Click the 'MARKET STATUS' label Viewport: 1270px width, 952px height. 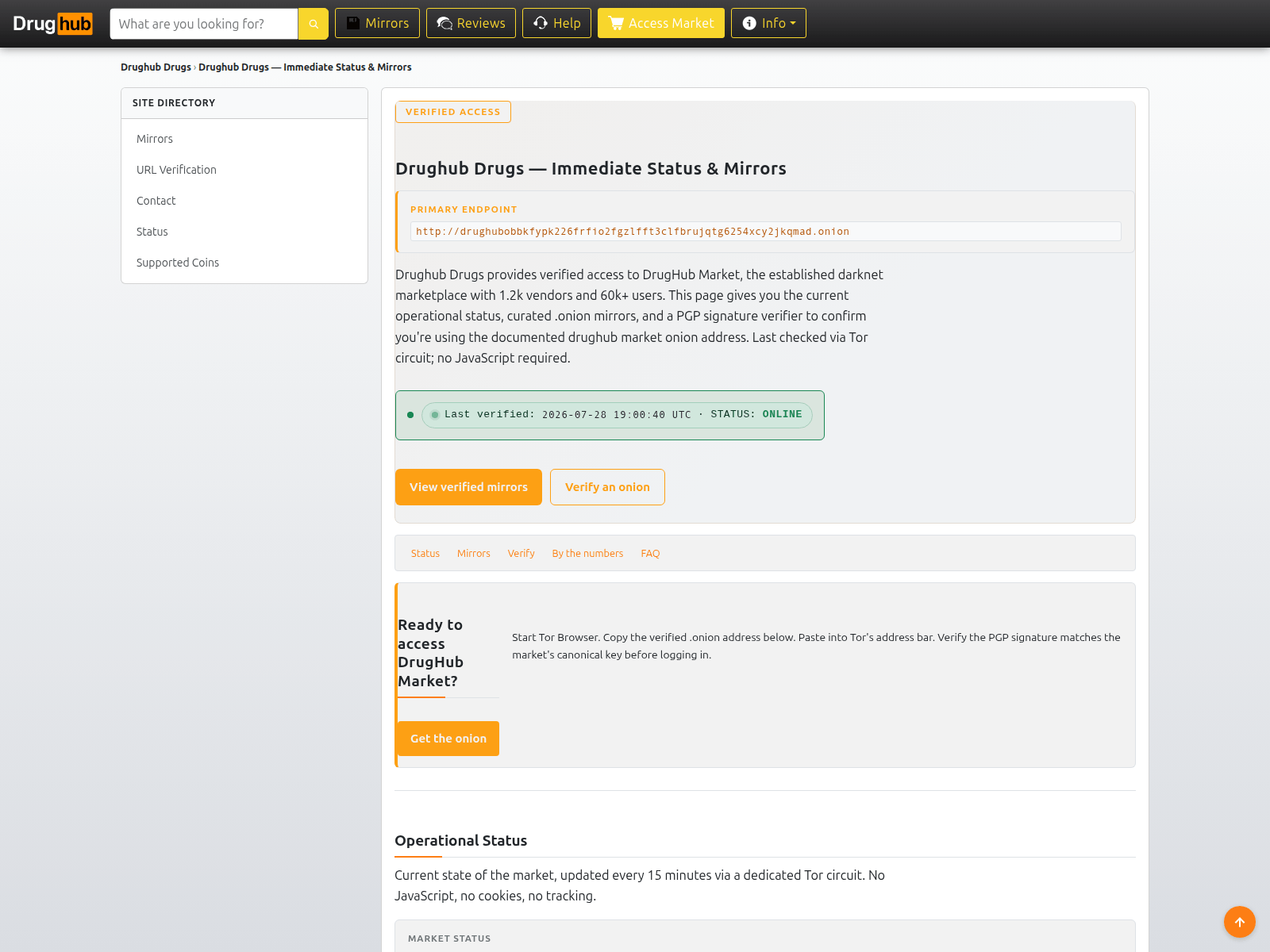tap(449, 939)
